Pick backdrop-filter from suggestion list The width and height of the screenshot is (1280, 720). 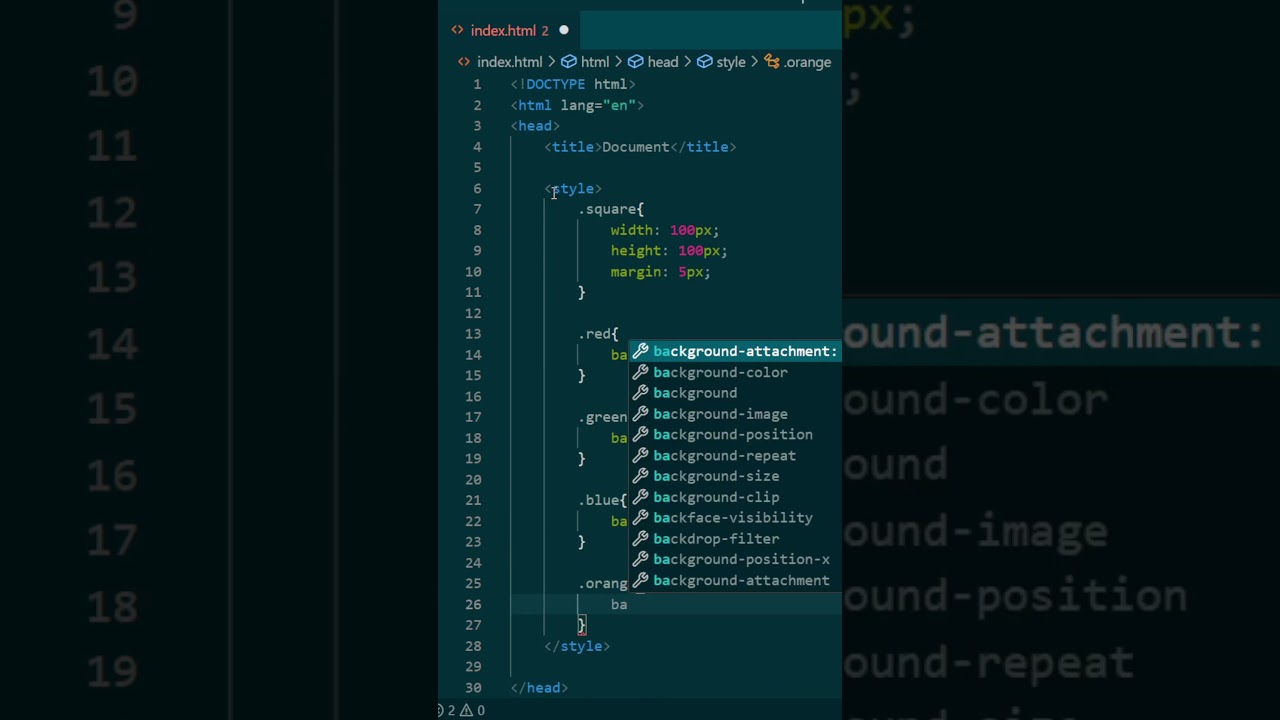point(735,539)
